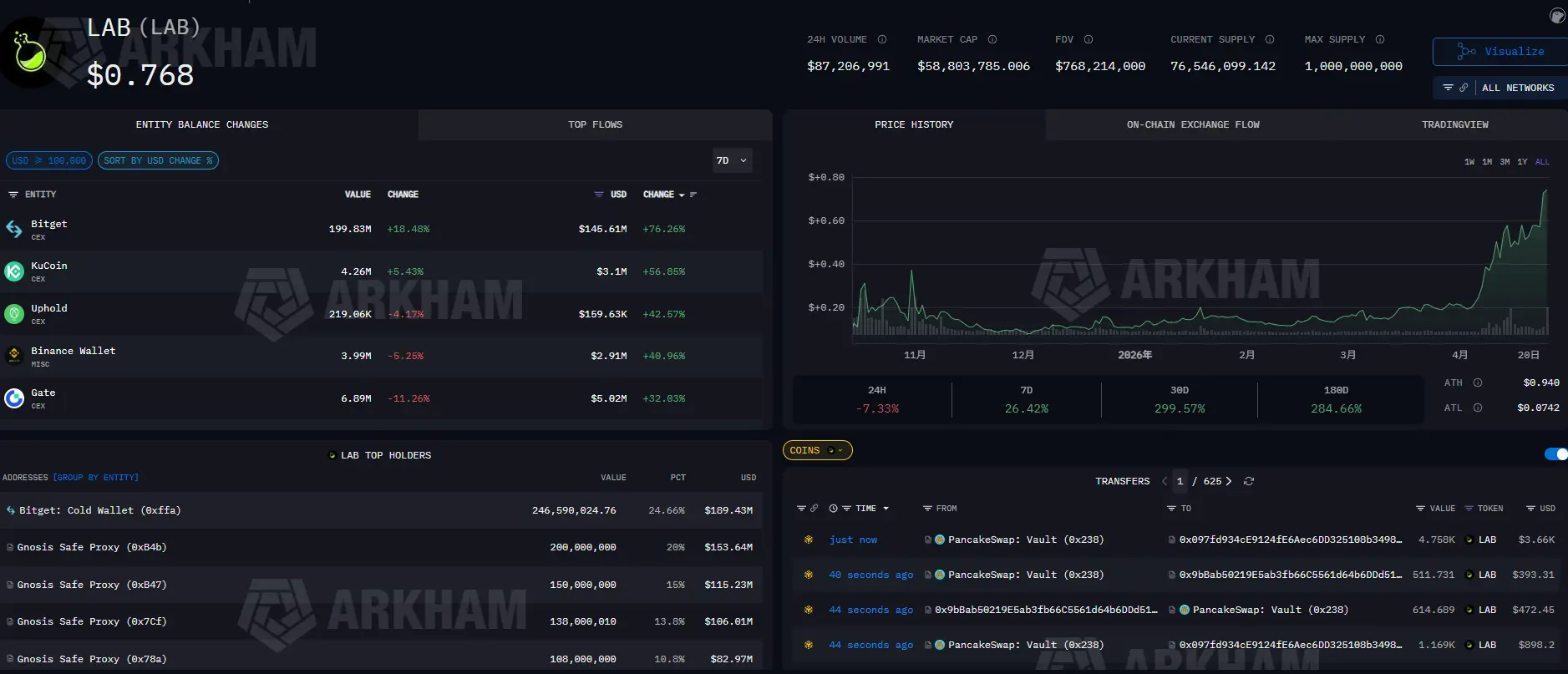This screenshot has height=674, width=1568.
Task: Click the 30D 299.57% price change stat
Action: coord(1180,400)
